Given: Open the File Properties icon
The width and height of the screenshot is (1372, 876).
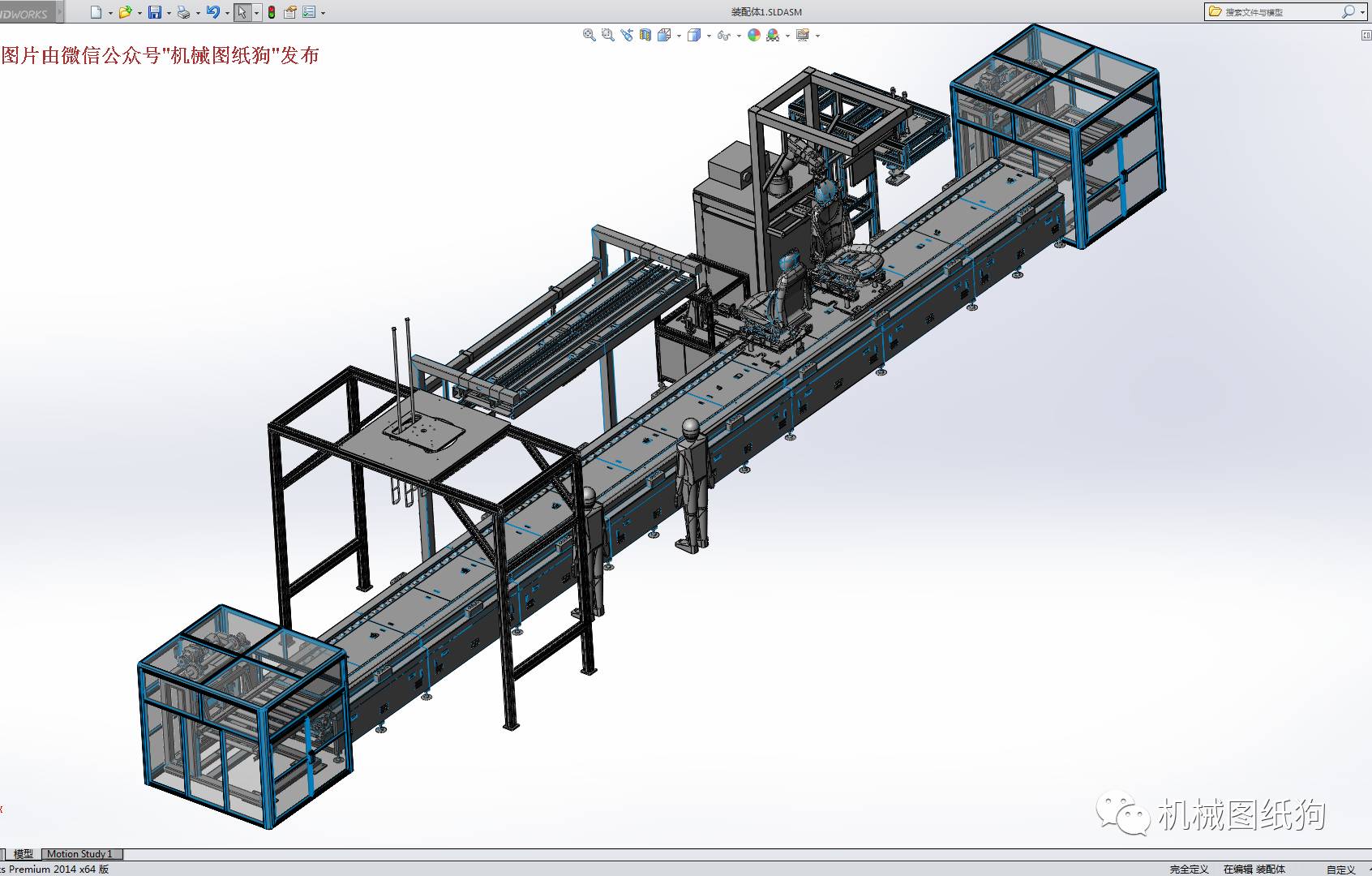Looking at the screenshot, I should click(x=290, y=12).
